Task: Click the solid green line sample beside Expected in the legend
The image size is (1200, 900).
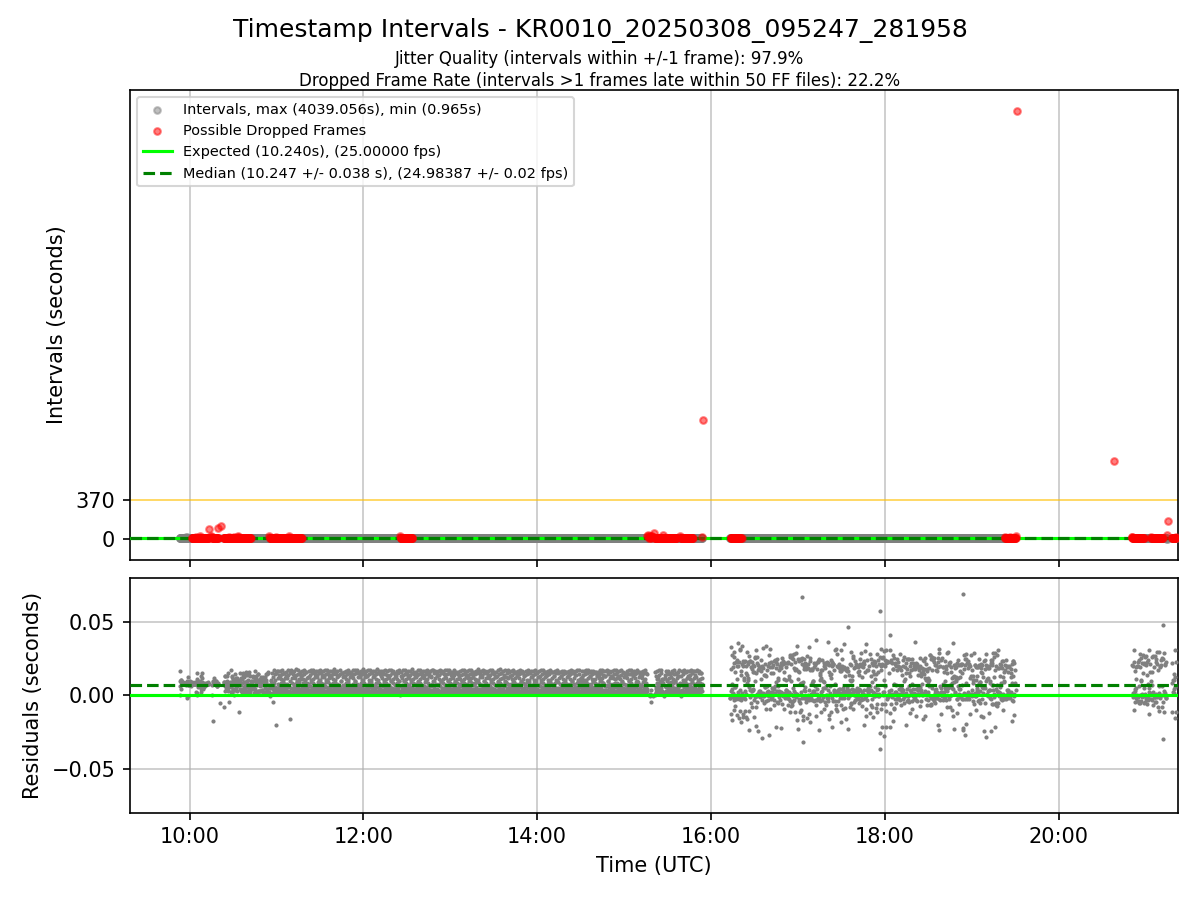Action: [x=157, y=151]
